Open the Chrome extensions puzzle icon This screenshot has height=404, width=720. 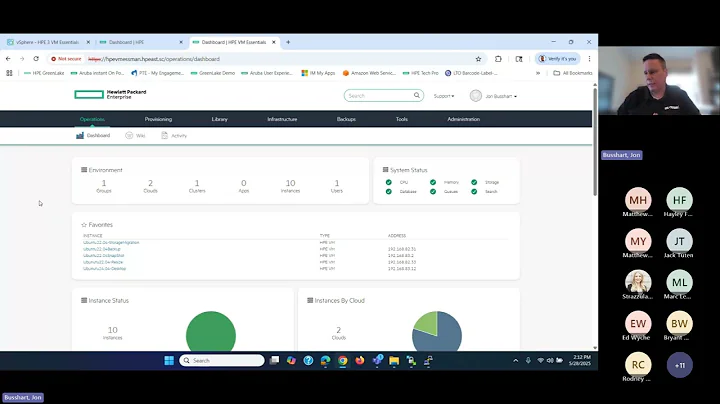[x=498, y=59]
